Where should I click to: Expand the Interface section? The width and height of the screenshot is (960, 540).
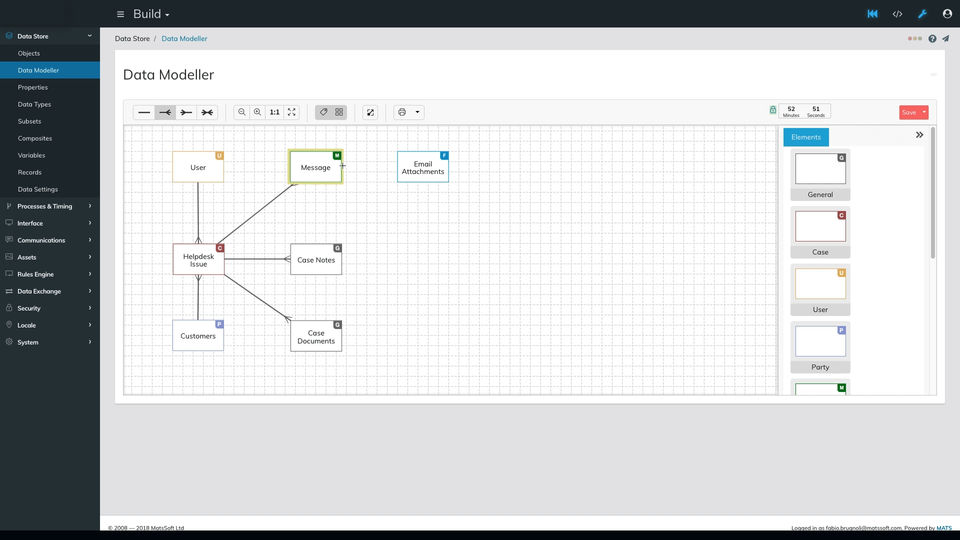(x=50, y=223)
